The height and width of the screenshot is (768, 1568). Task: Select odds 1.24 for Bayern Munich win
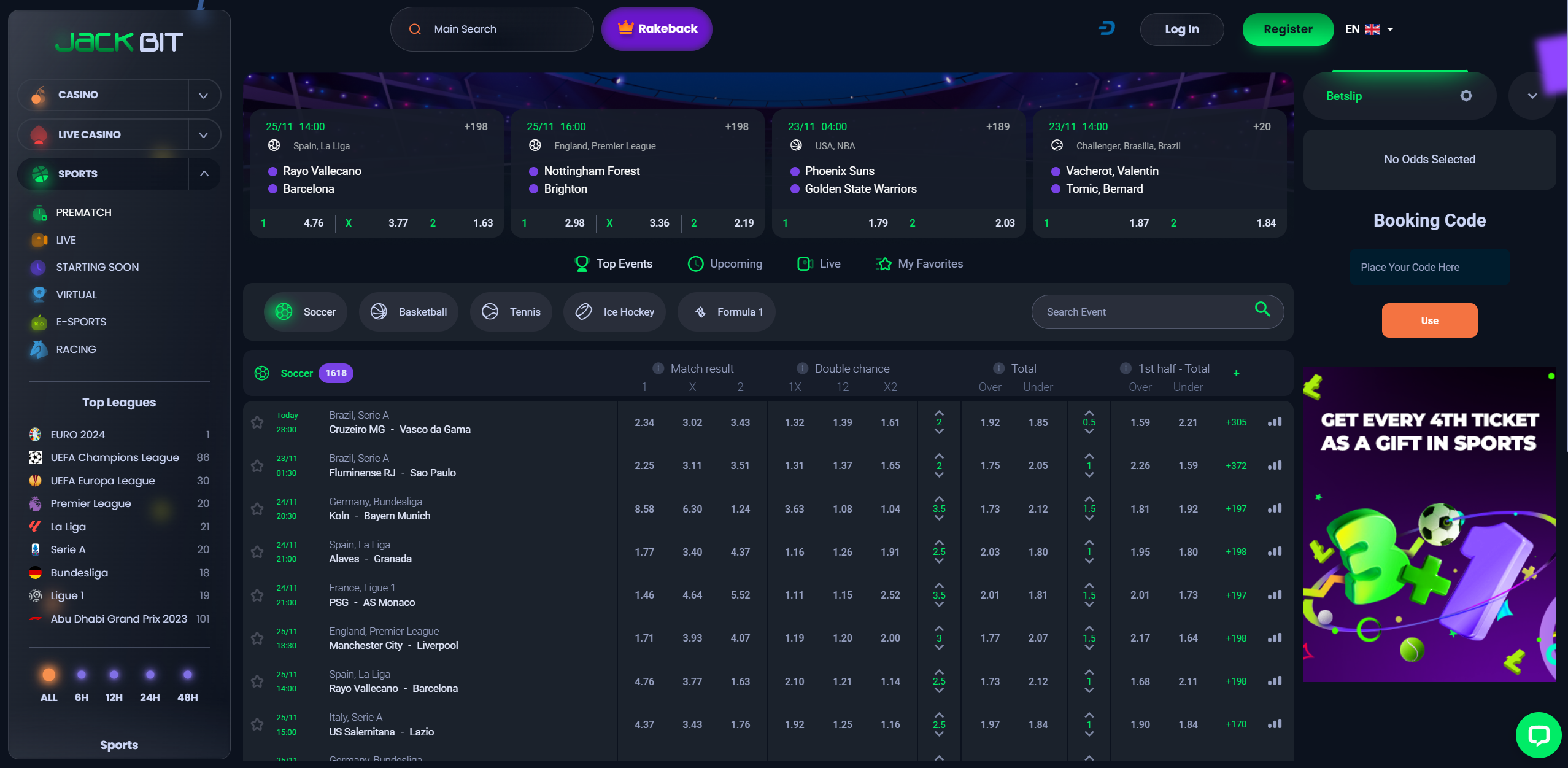point(740,509)
